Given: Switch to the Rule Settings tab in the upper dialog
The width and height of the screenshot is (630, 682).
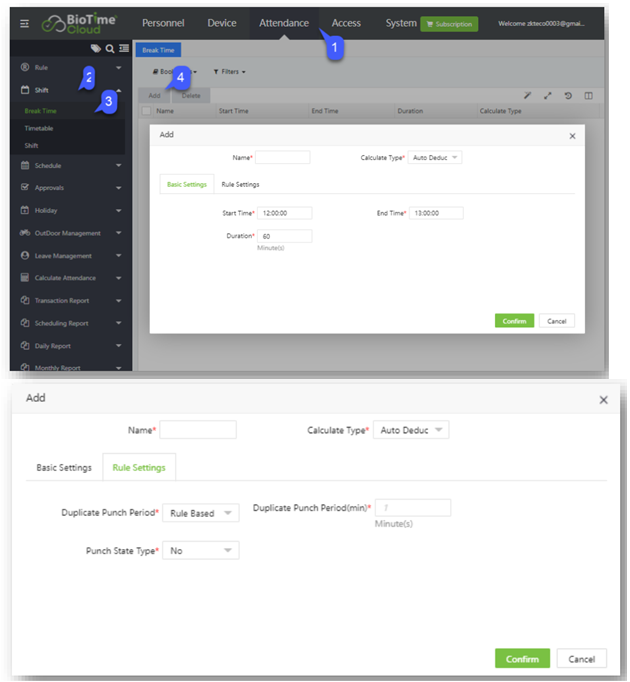Looking at the screenshot, I should tap(240, 184).
